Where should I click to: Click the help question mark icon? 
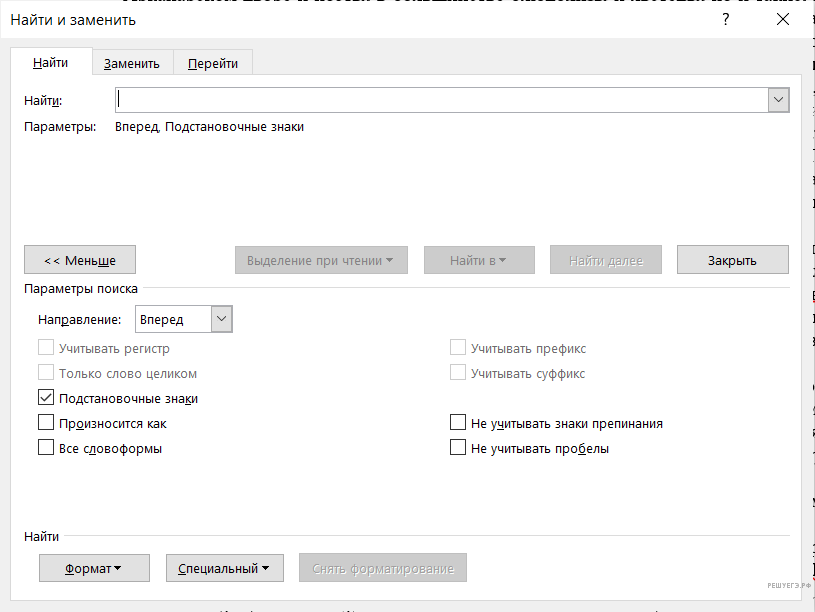(x=726, y=20)
